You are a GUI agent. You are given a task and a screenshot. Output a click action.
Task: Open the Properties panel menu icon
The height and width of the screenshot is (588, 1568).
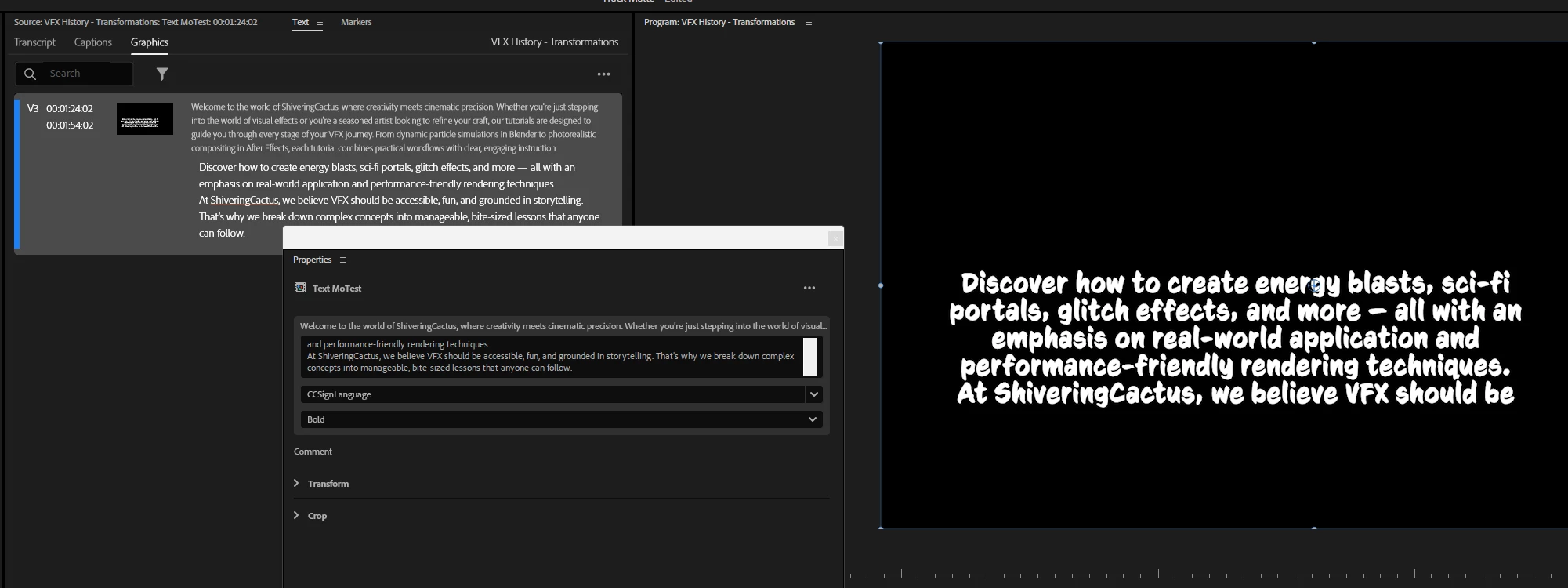pos(342,260)
